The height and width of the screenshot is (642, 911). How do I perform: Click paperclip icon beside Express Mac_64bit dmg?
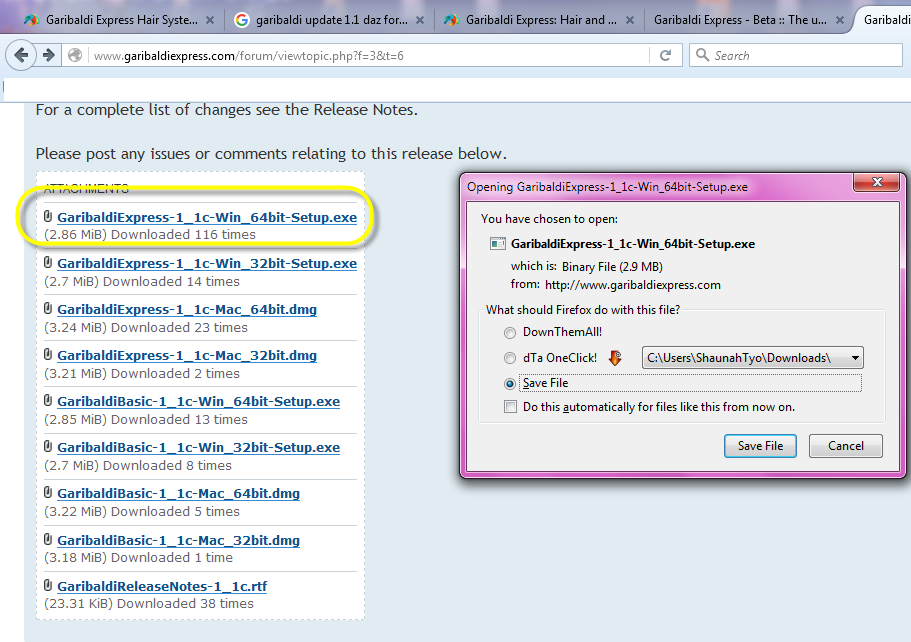pos(48,309)
